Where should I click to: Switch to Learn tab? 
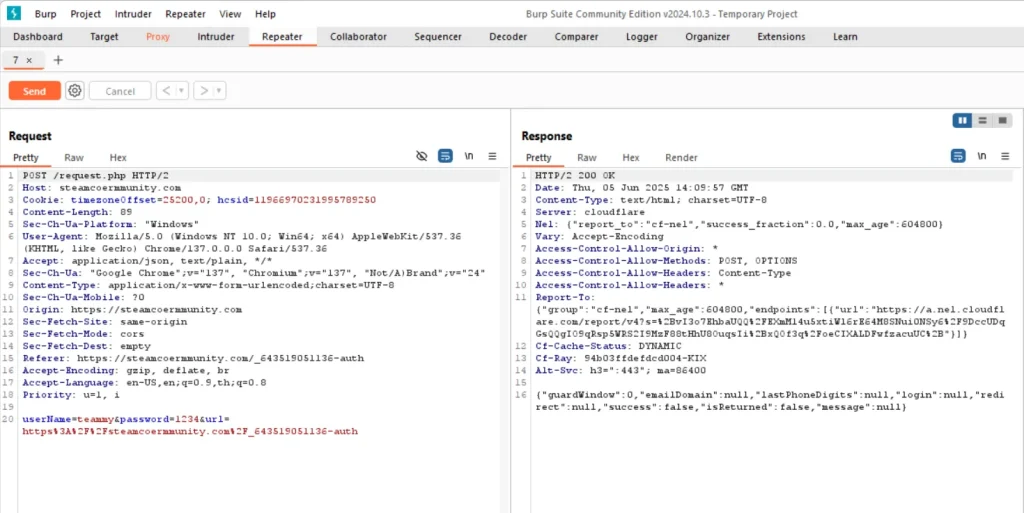(x=845, y=37)
